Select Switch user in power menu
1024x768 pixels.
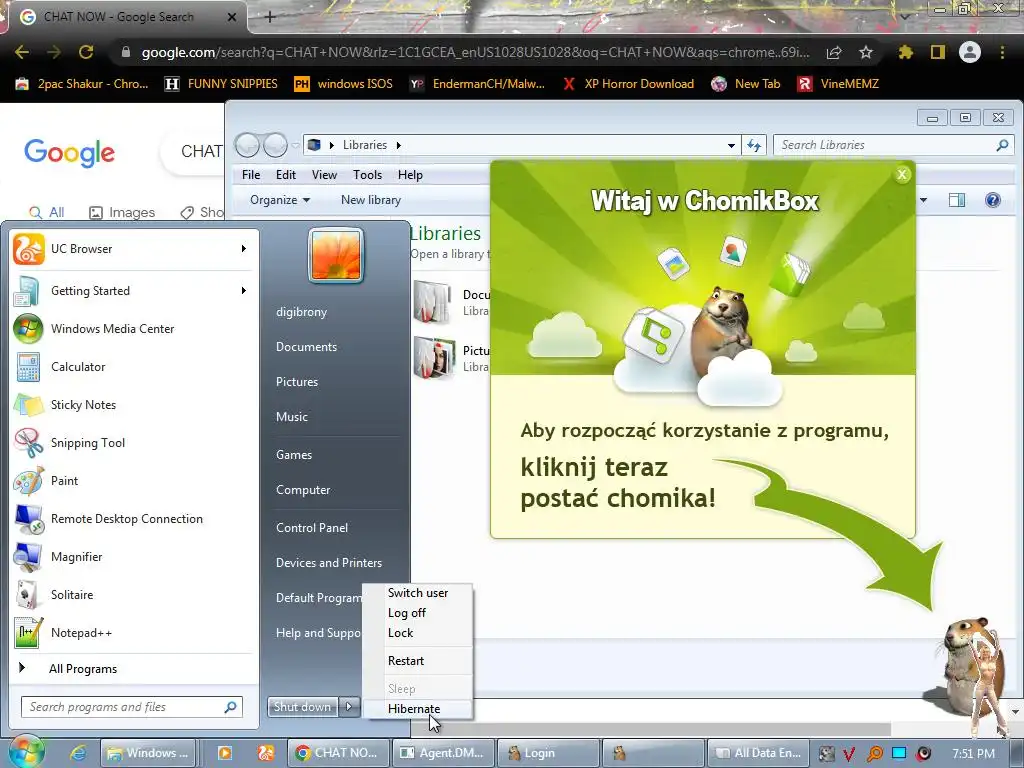click(x=418, y=593)
